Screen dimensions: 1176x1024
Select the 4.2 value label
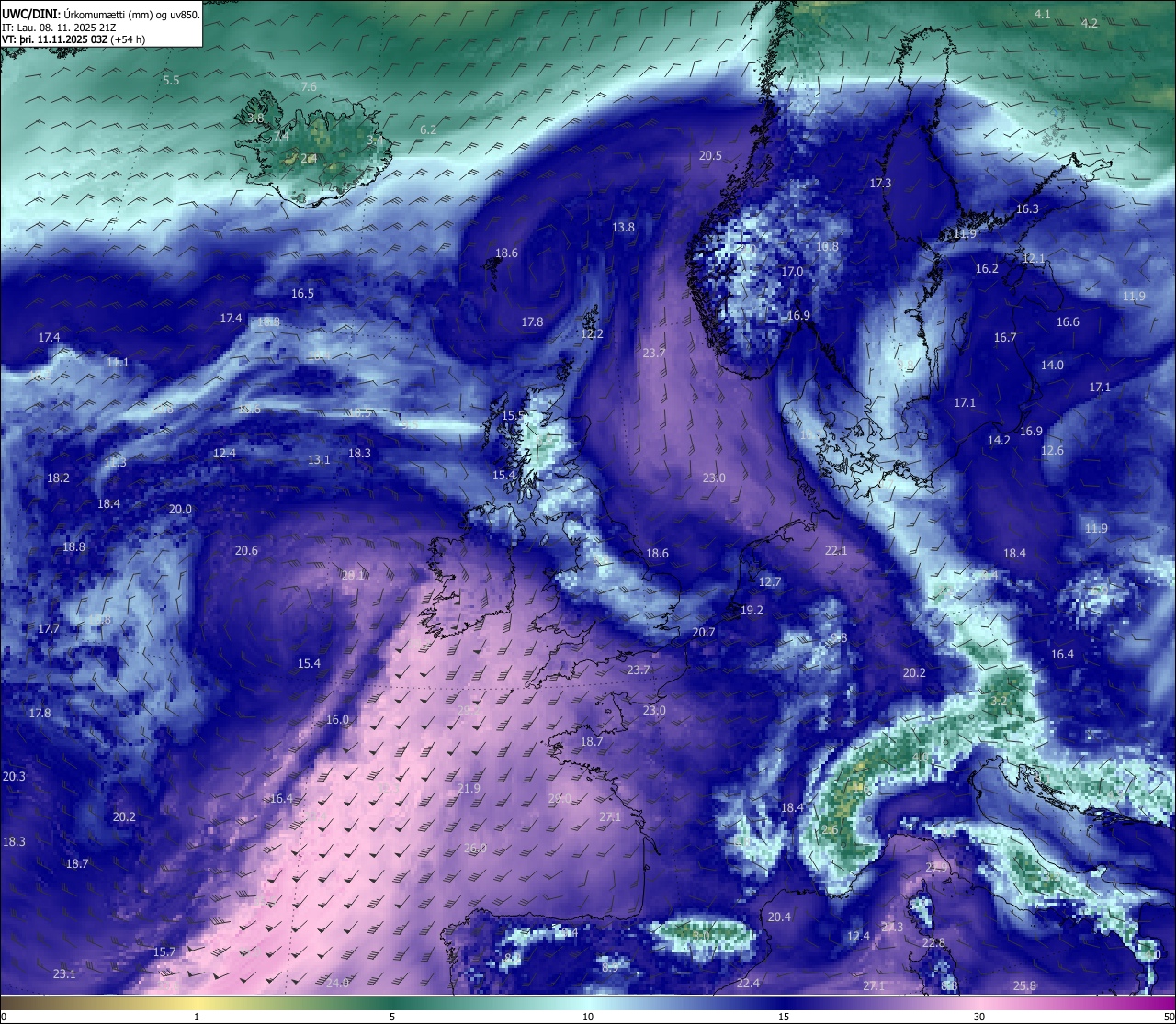1090,23
